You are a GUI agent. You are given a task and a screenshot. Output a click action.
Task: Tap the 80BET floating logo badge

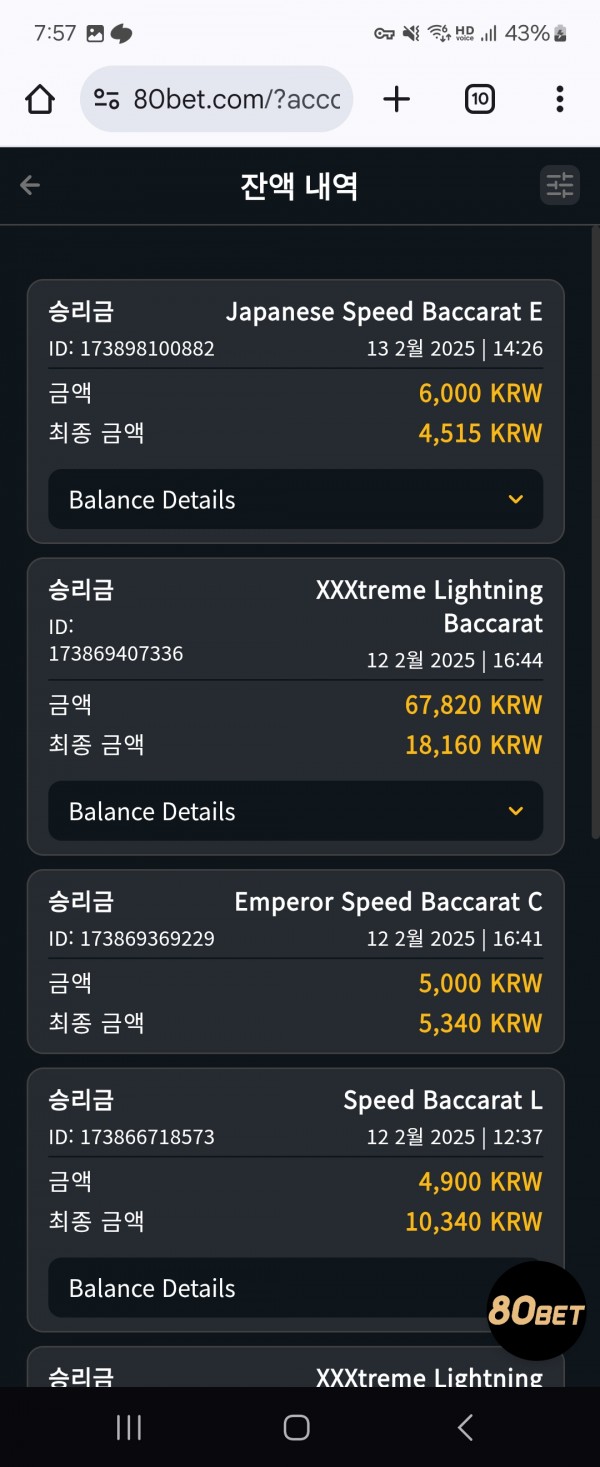click(536, 1311)
